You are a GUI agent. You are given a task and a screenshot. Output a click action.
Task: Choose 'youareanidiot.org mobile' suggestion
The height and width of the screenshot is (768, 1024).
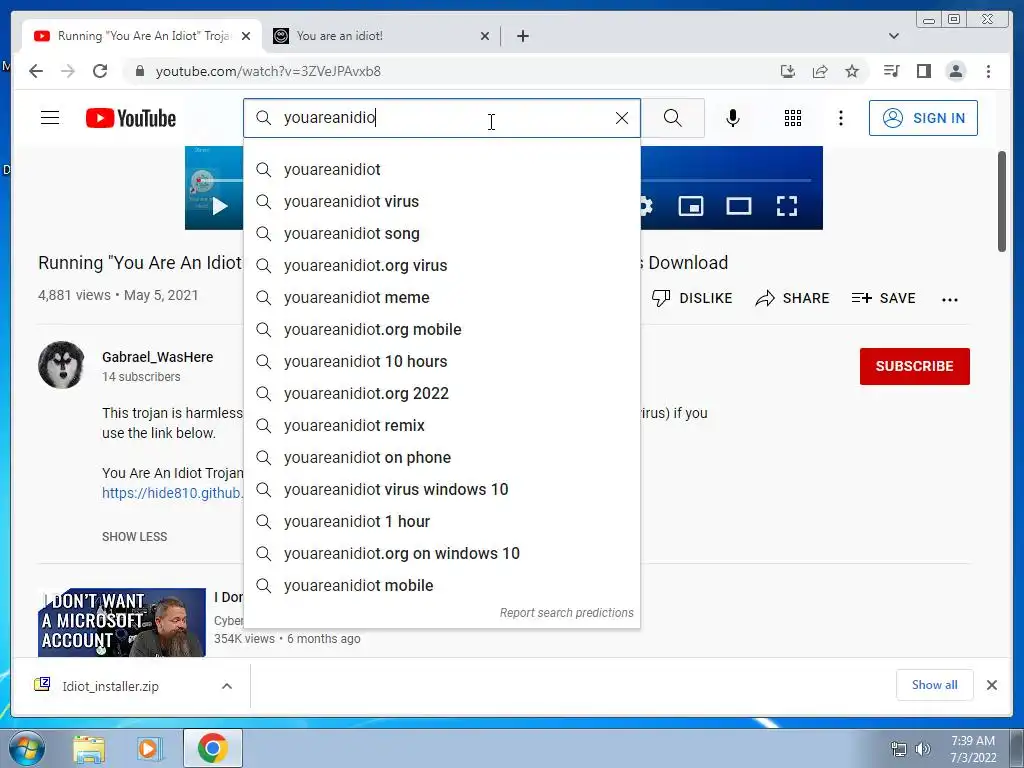pyautogui.click(x=441, y=329)
